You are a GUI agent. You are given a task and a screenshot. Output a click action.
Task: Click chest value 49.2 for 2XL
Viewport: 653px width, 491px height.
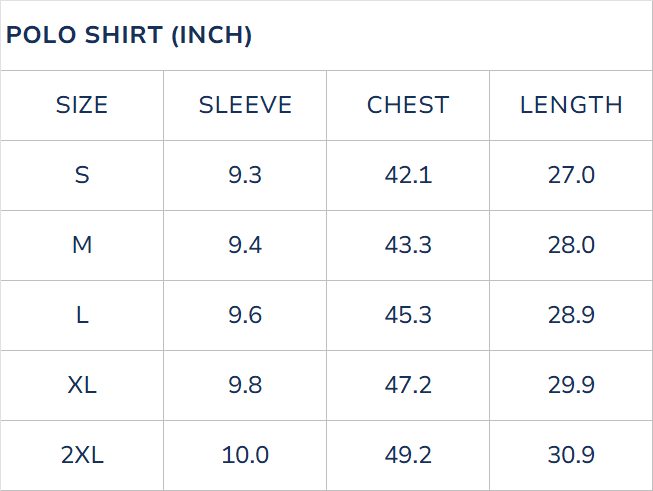tap(408, 455)
